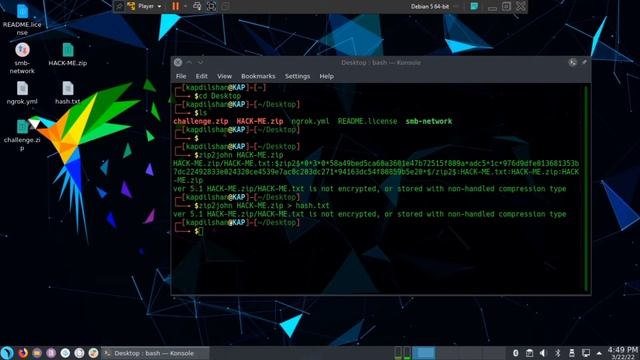640x360 pixels.
Task: Toggle keep Konsole window on all desktops pin
Action: click(x=584, y=62)
